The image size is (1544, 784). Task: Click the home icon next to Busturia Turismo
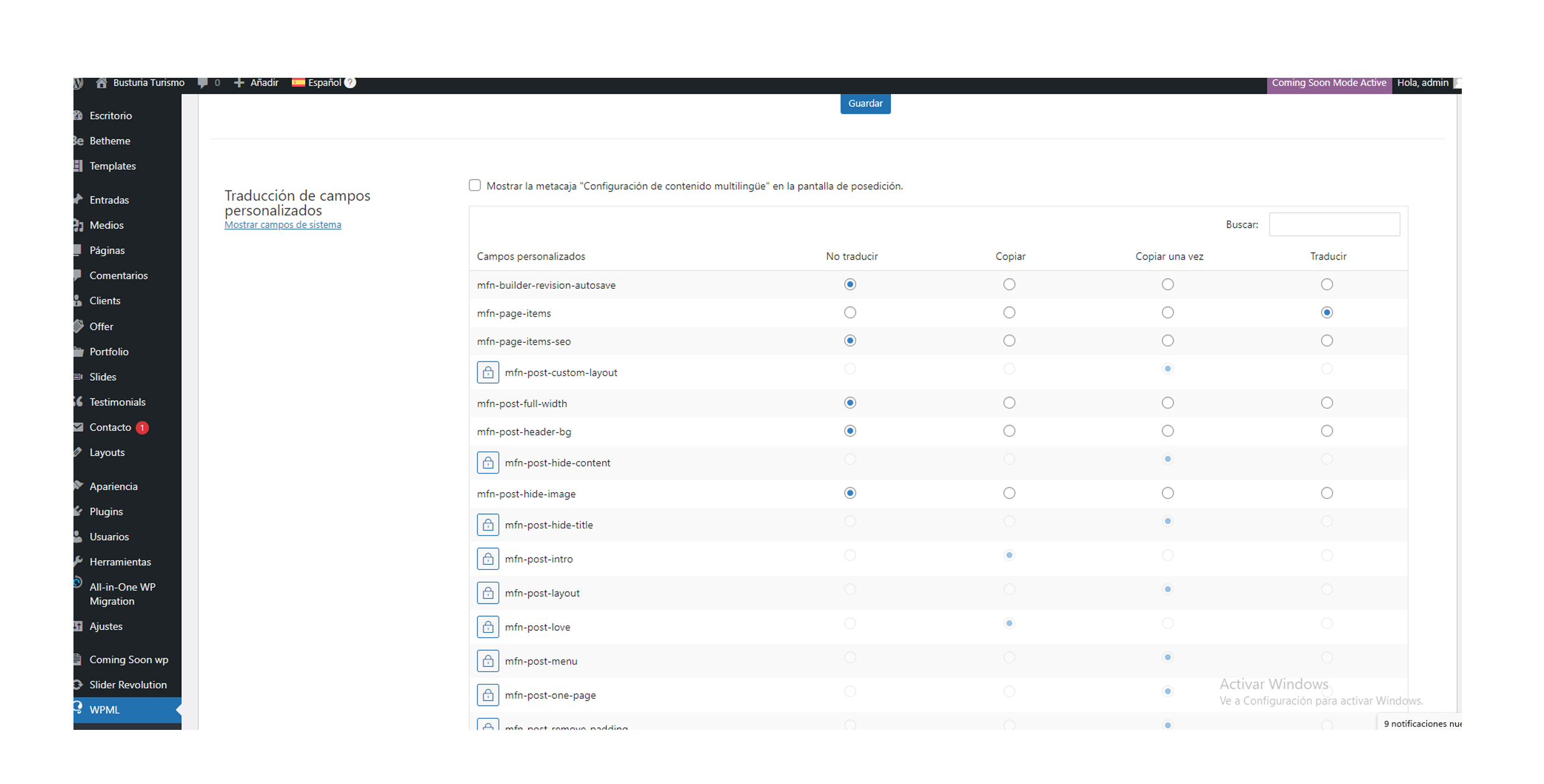101,83
